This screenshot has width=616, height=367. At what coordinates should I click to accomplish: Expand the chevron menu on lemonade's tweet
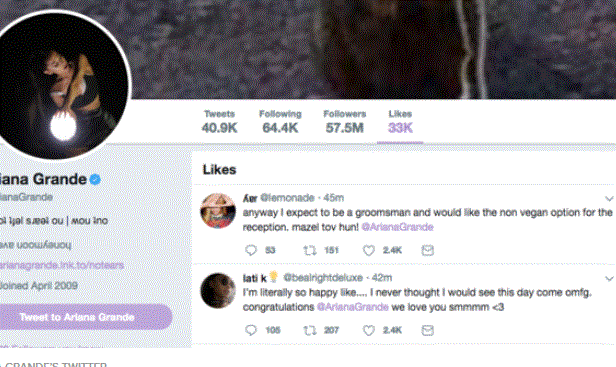(609, 198)
